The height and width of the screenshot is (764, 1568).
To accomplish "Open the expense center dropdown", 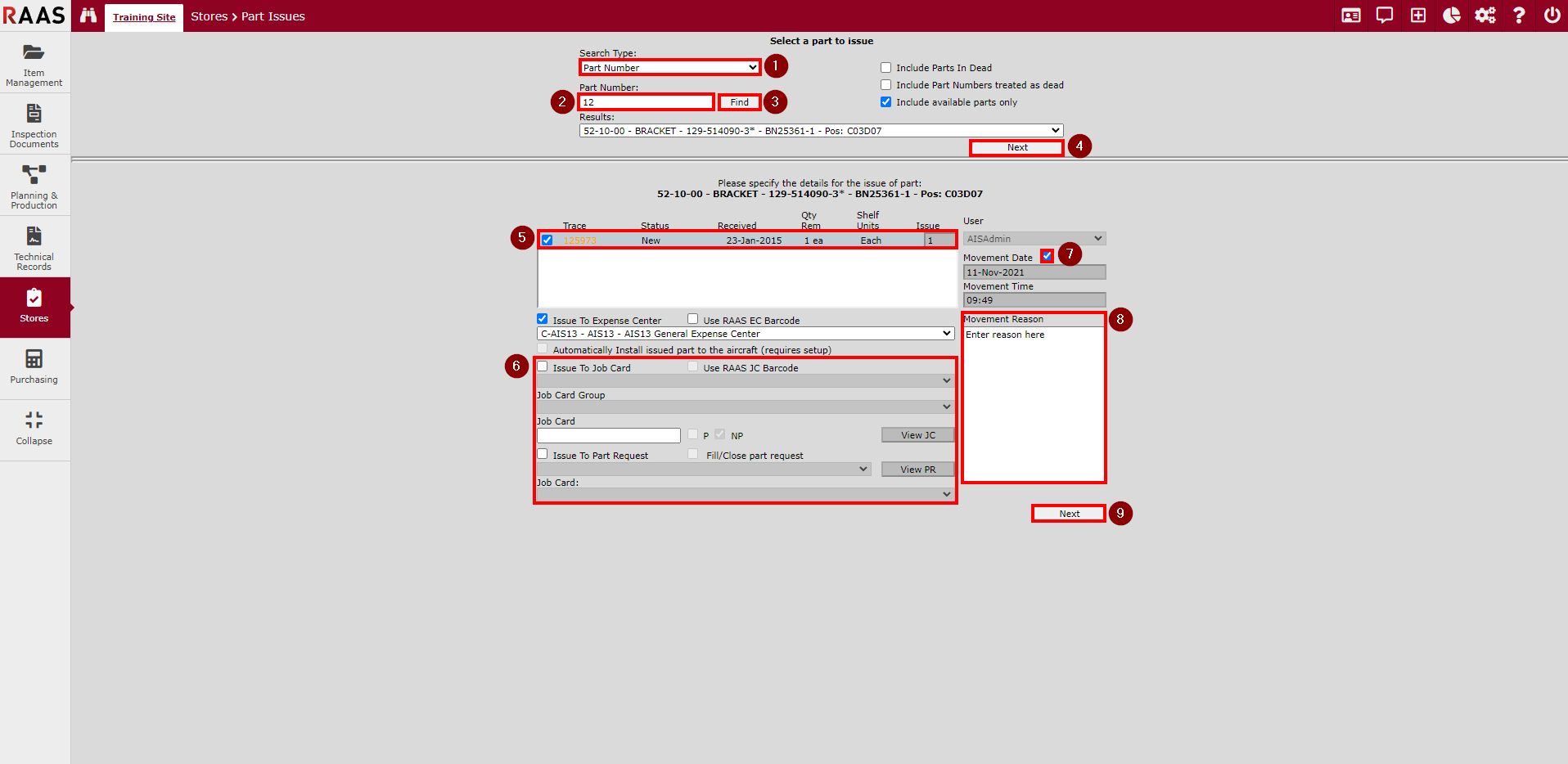I will 746,334.
